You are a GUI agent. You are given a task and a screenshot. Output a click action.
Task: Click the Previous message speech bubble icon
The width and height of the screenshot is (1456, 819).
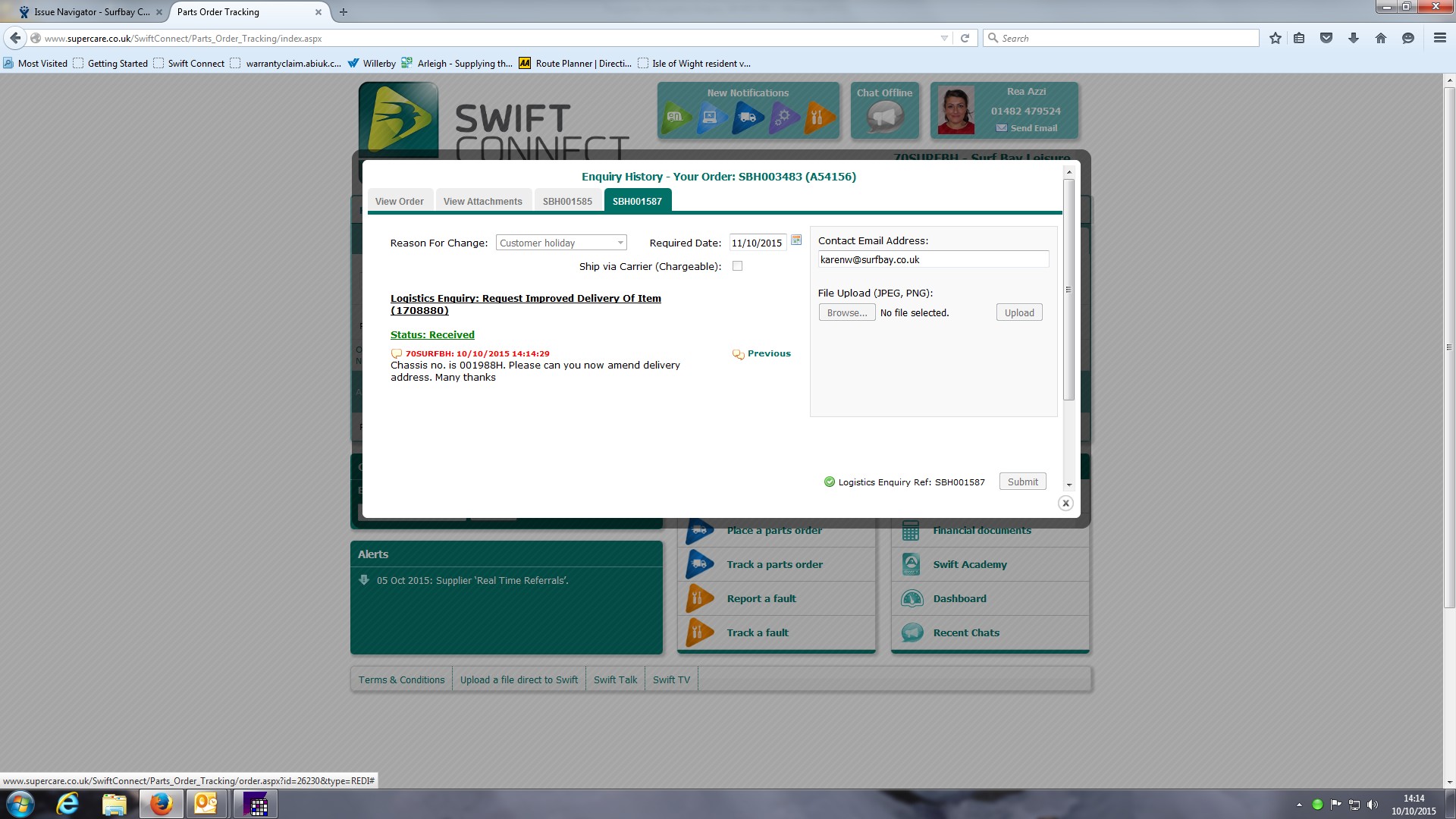pos(738,354)
